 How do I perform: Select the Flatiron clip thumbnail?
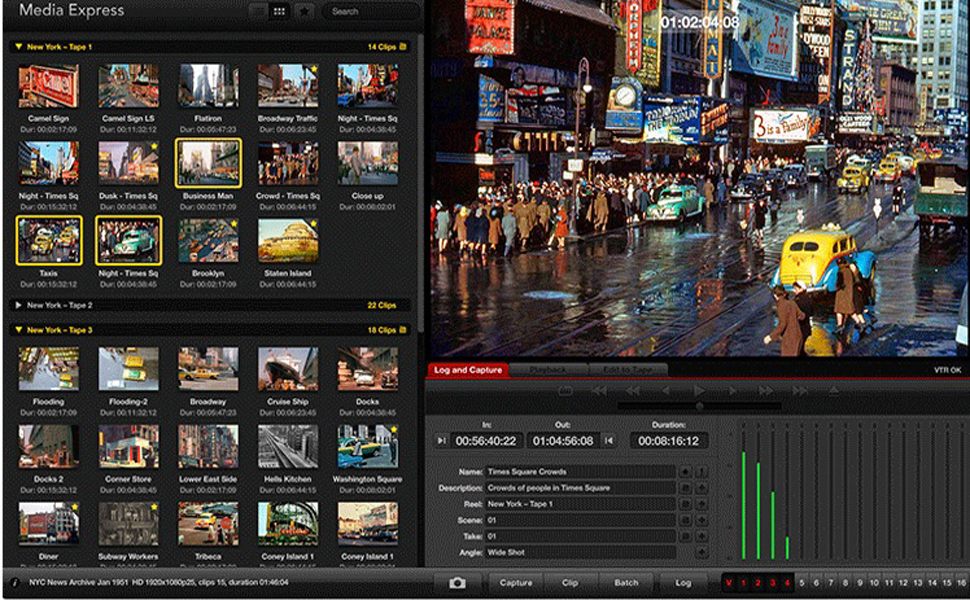[208, 87]
